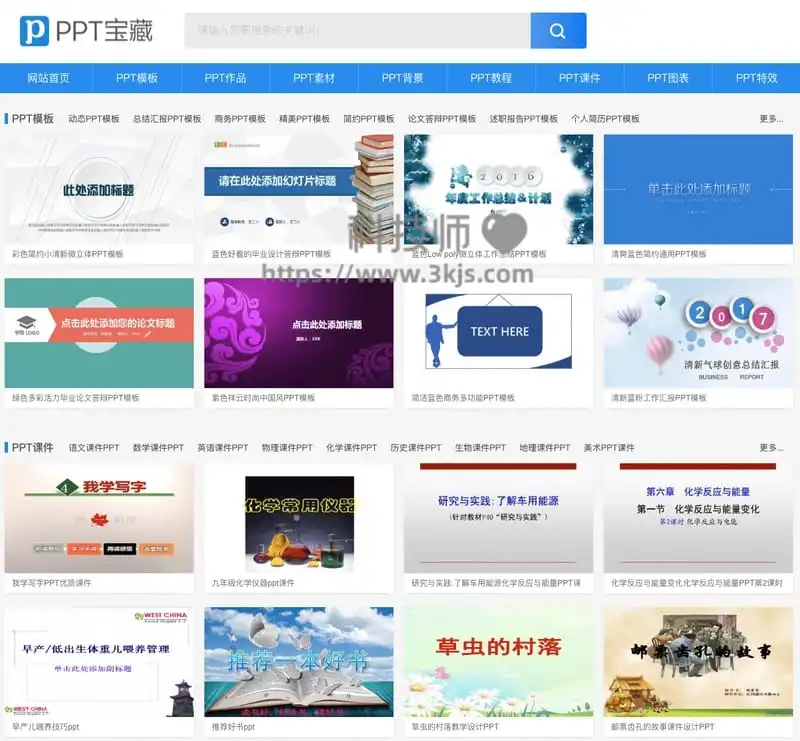
Task: Open the 美术PPT课件 link
Action: [609, 448]
